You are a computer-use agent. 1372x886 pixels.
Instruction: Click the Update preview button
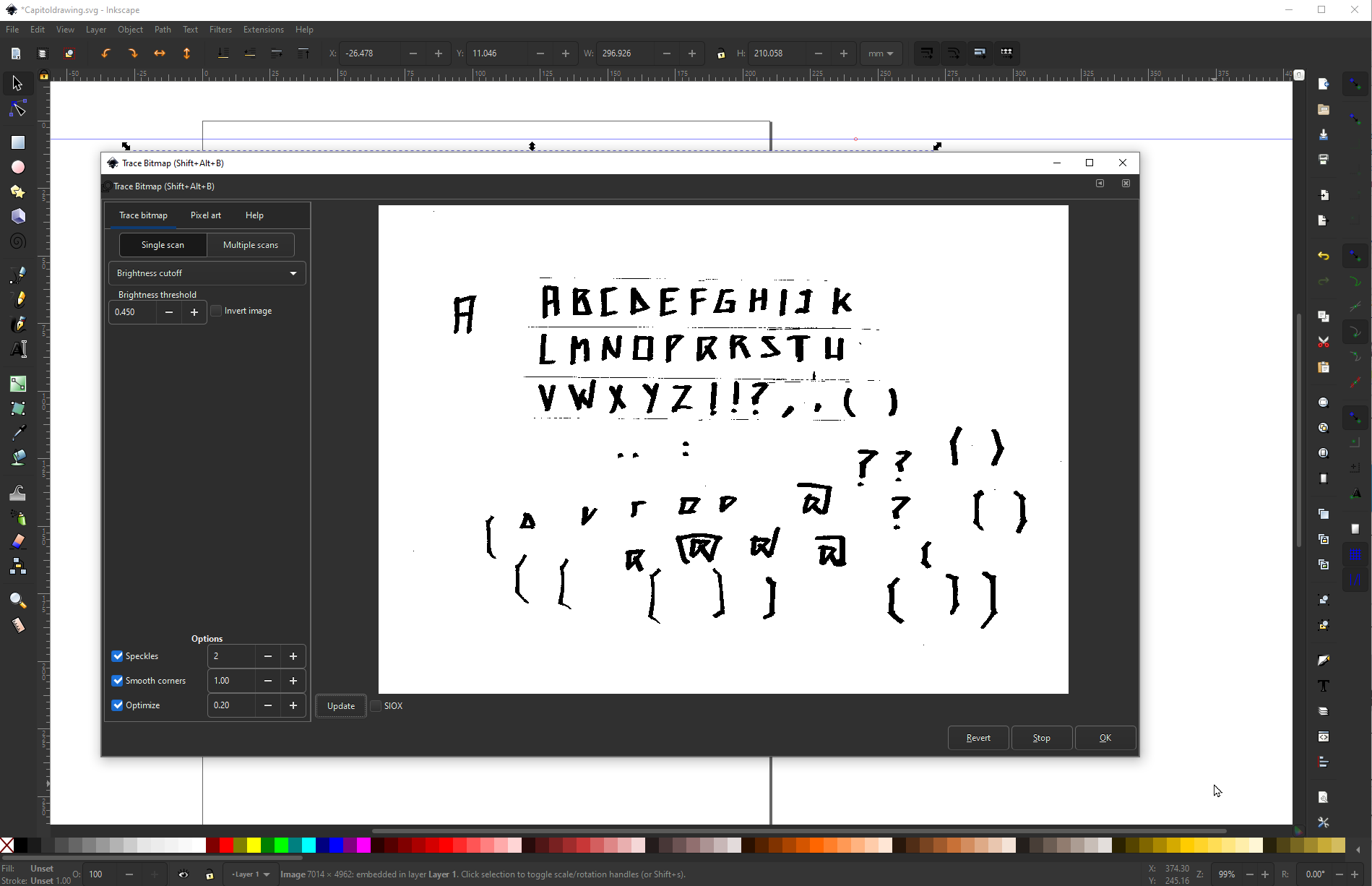pyautogui.click(x=340, y=706)
